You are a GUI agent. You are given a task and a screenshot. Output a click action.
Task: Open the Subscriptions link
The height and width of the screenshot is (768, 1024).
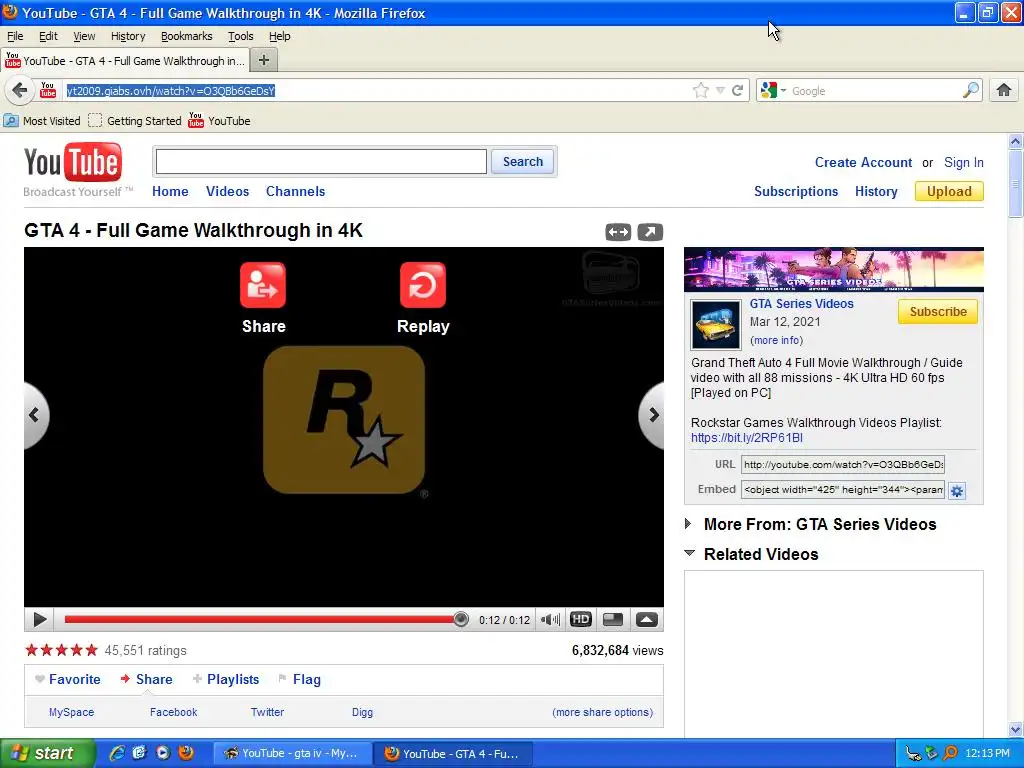point(795,191)
